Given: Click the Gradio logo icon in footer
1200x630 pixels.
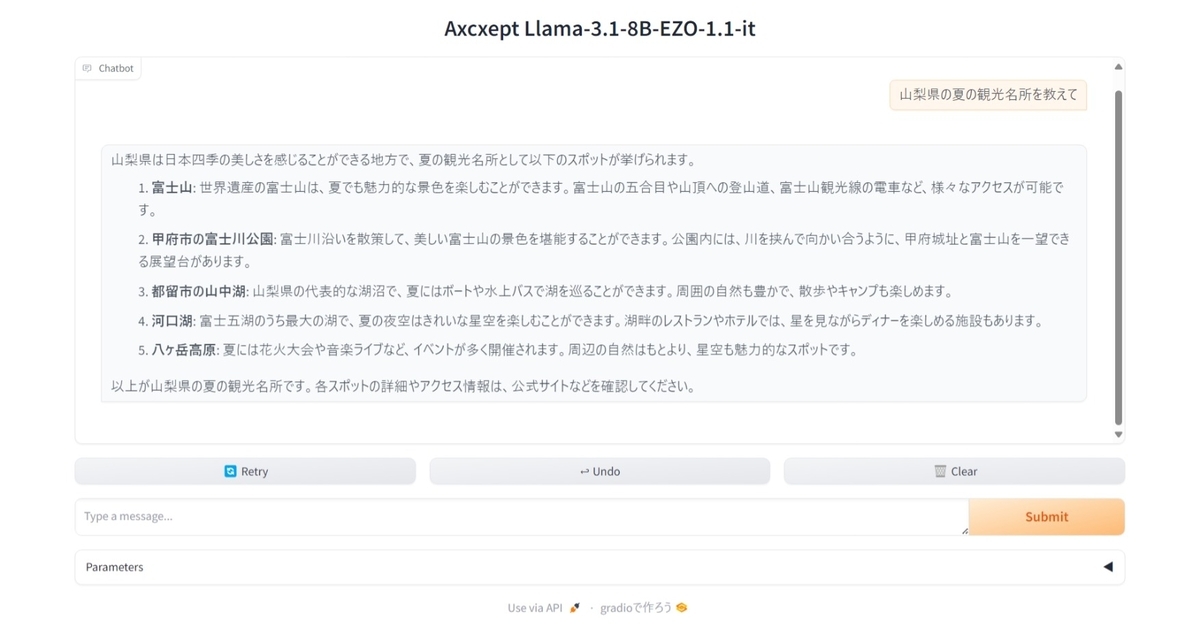Looking at the screenshot, I should tap(682, 608).
